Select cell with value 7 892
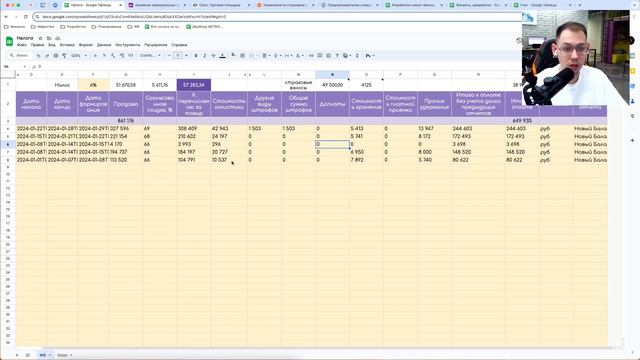This screenshot has width=640, height=360. tap(366, 160)
